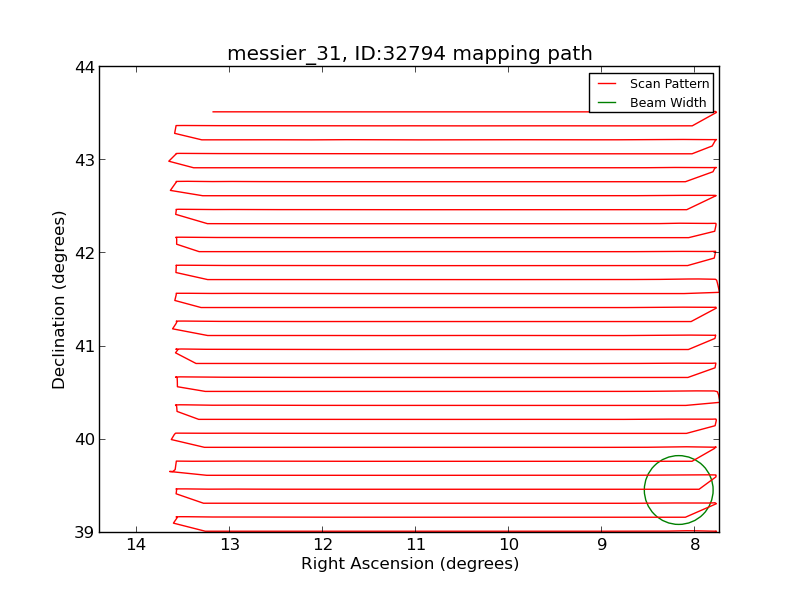Click the 13 tick label on right ascension axis

coord(229,545)
